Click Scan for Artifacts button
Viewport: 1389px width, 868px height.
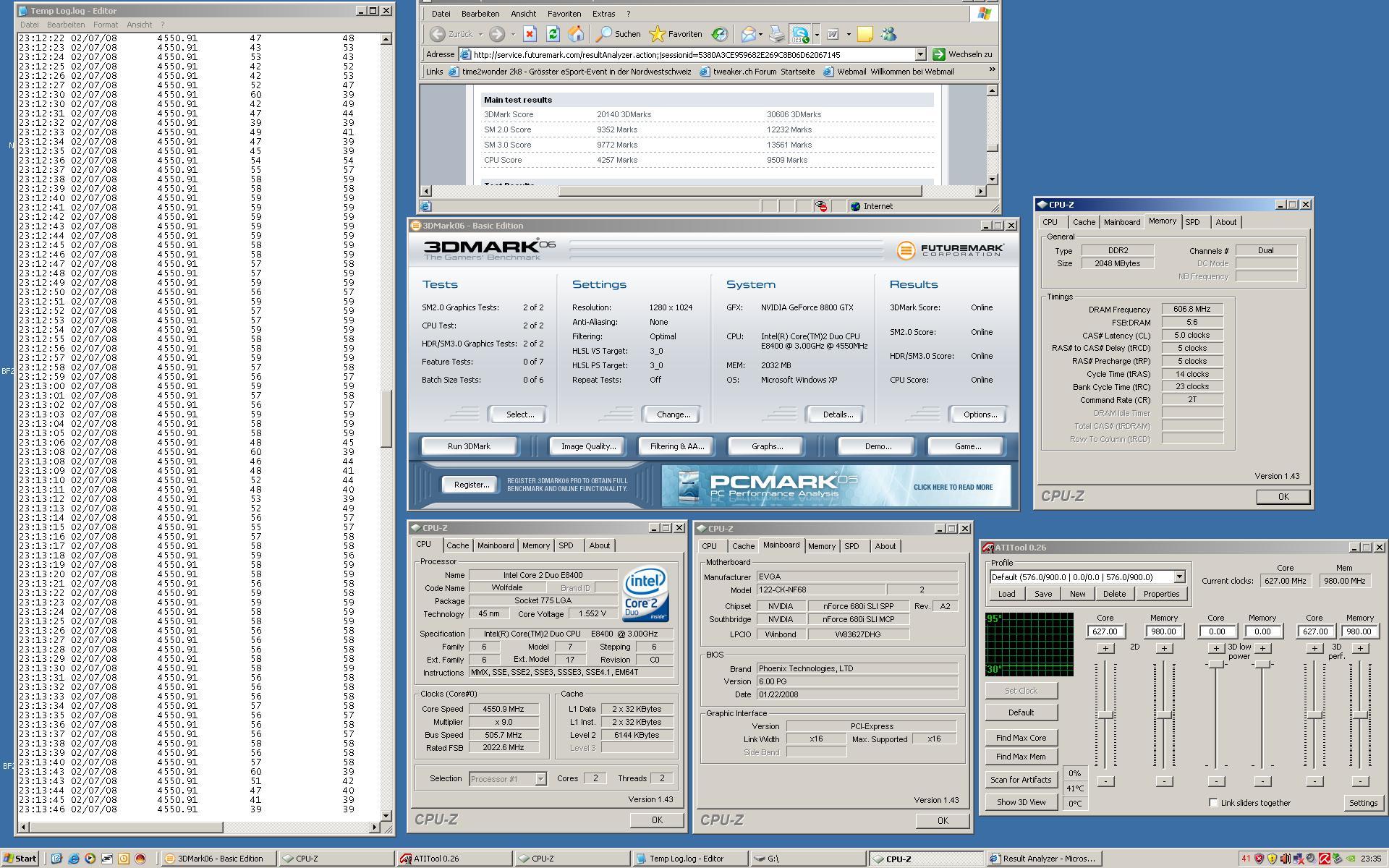tap(1020, 780)
